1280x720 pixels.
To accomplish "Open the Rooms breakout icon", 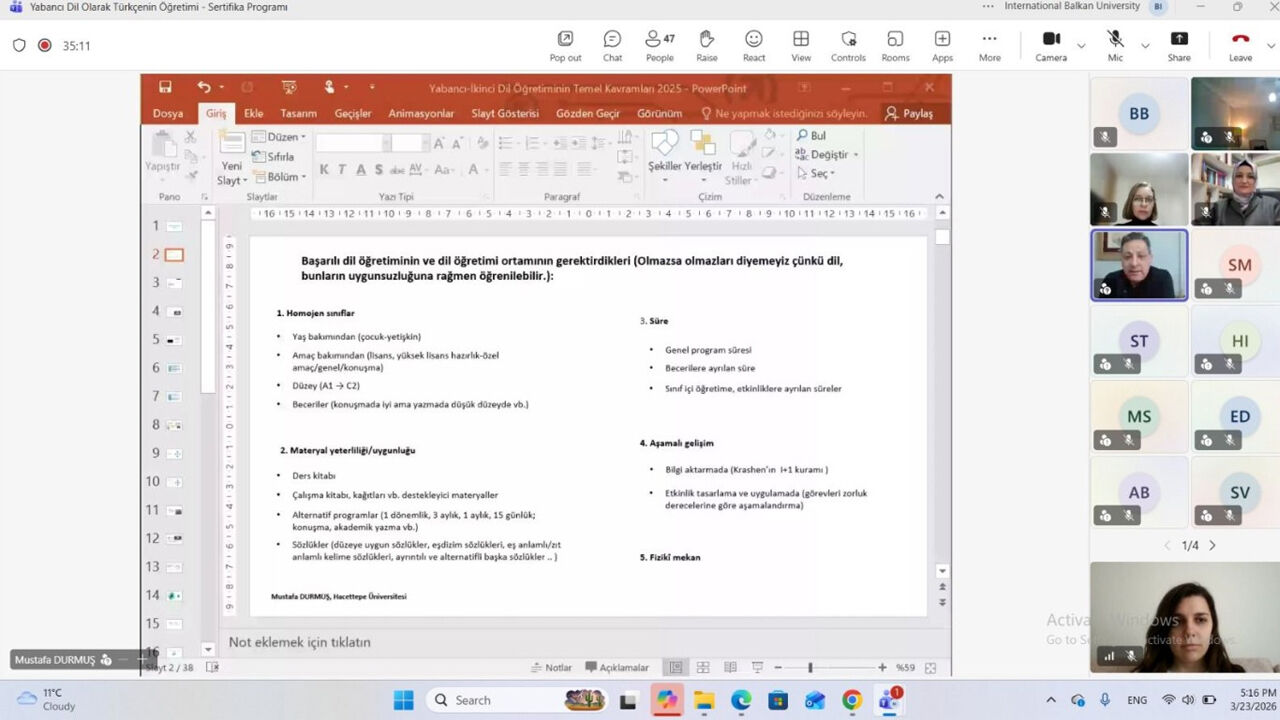I will (895, 45).
